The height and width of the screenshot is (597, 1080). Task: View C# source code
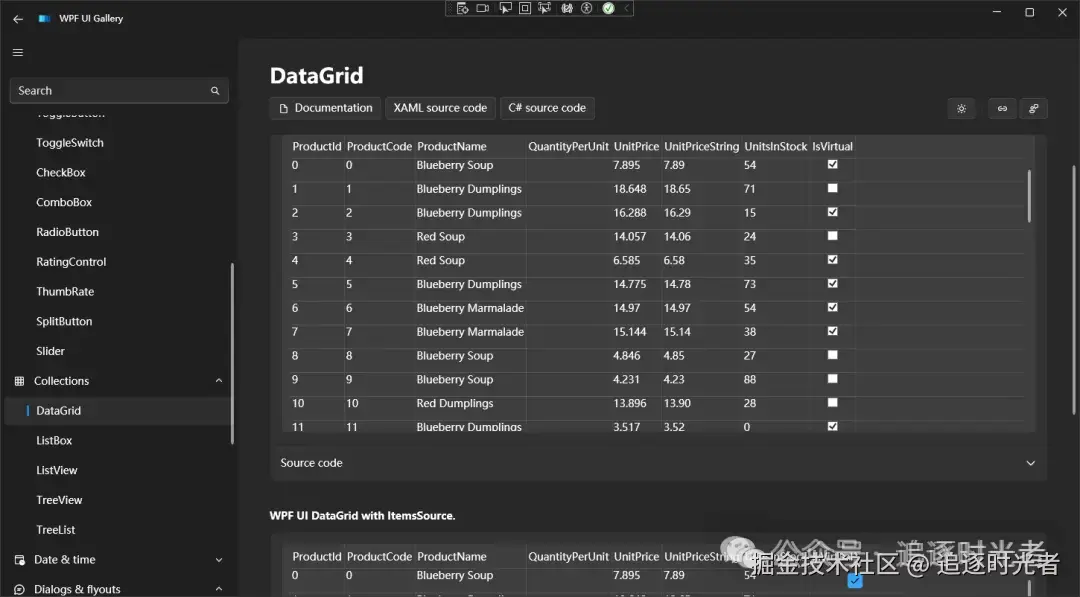coord(547,108)
